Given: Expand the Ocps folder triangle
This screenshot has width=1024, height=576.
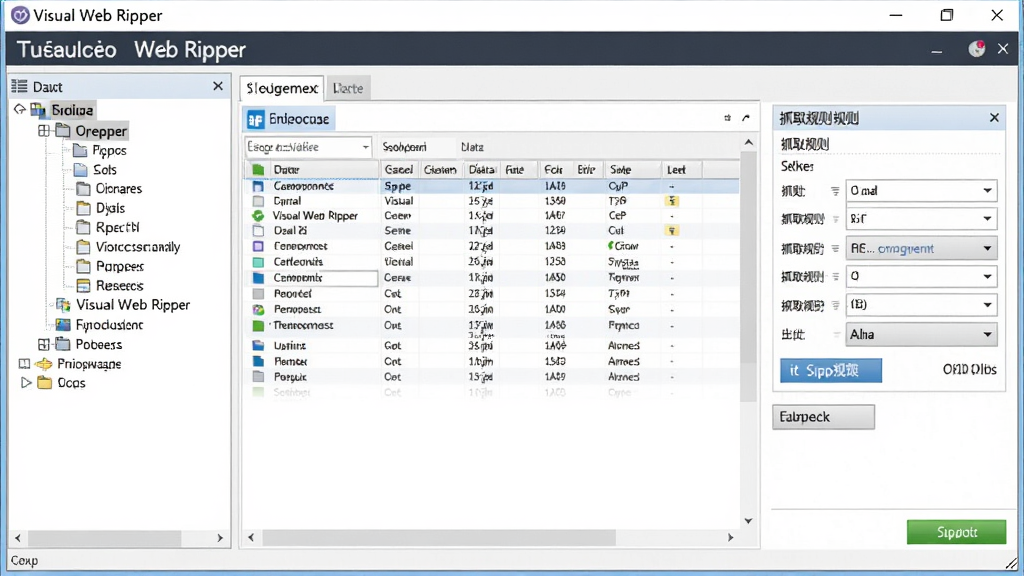Looking at the screenshot, I should pyautogui.click(x=25, y=383).
